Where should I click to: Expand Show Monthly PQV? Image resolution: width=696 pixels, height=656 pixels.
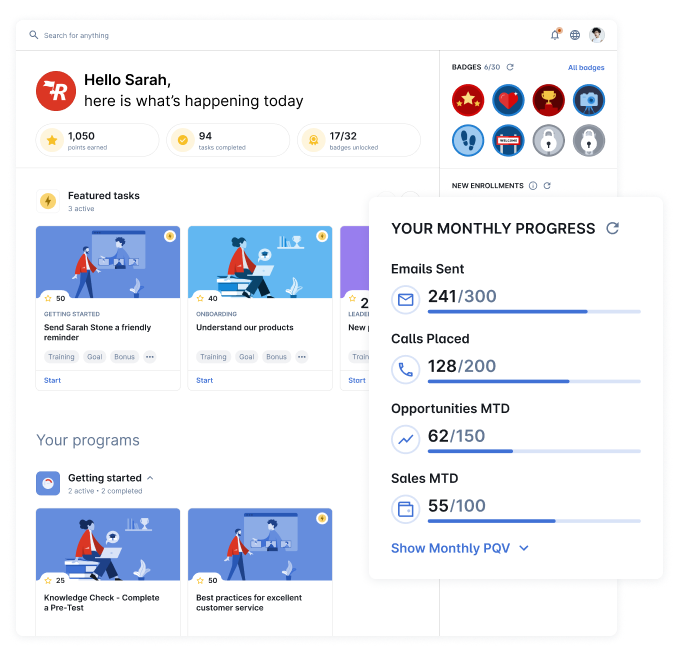tap(460, 548)
